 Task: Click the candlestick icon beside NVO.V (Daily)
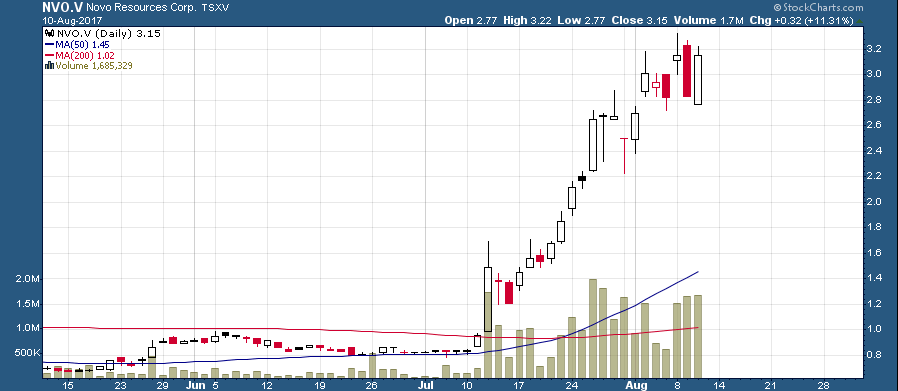[49, 34]
